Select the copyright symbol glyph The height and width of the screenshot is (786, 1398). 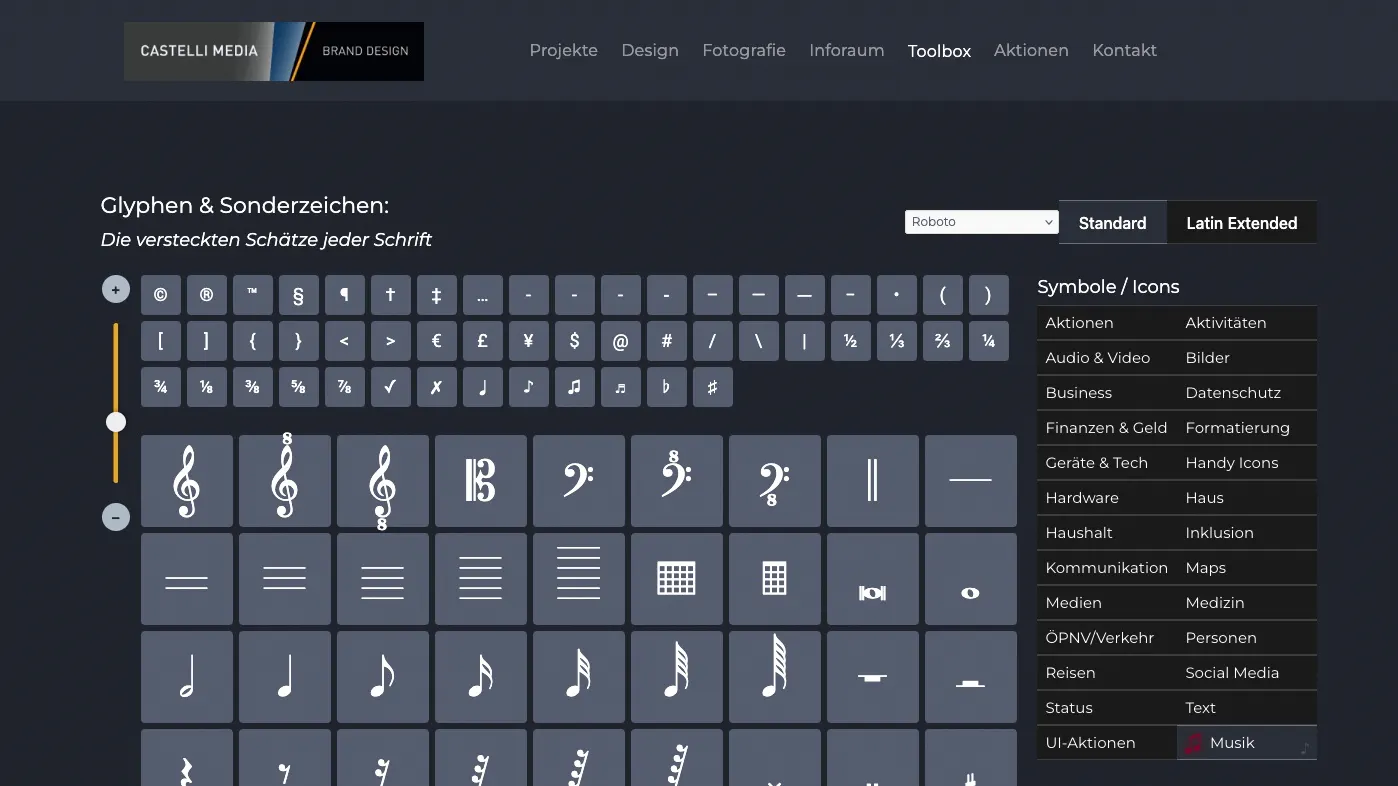coord(161,295)
